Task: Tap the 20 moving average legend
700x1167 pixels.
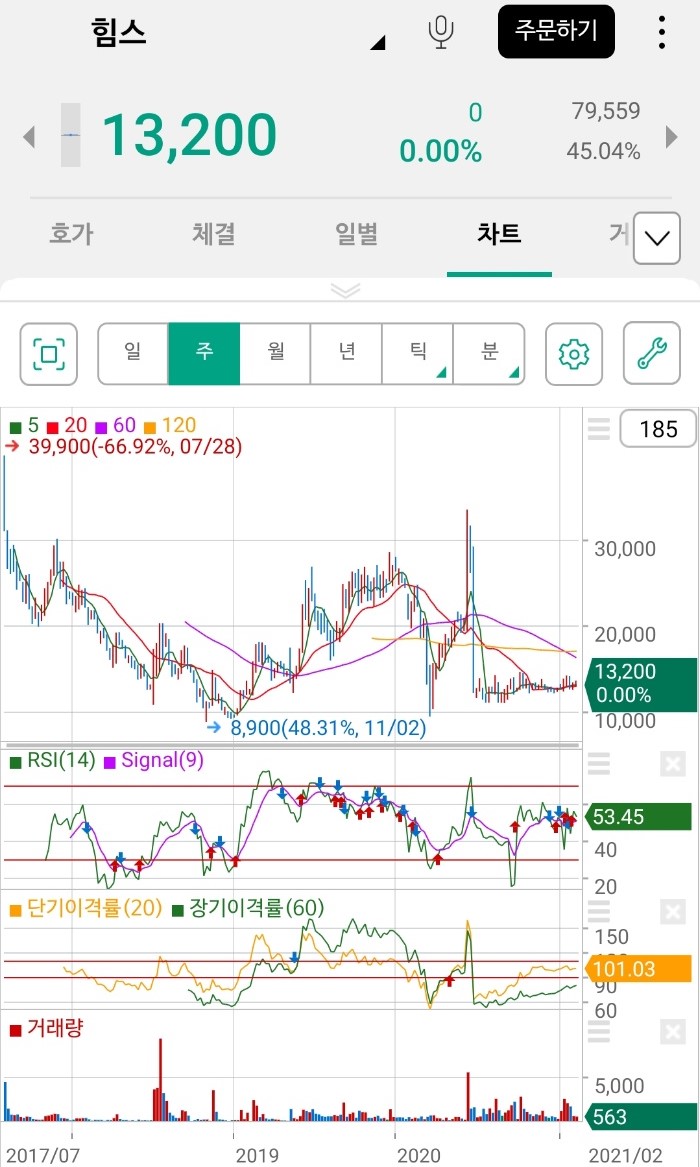Action: pos(67,426)
